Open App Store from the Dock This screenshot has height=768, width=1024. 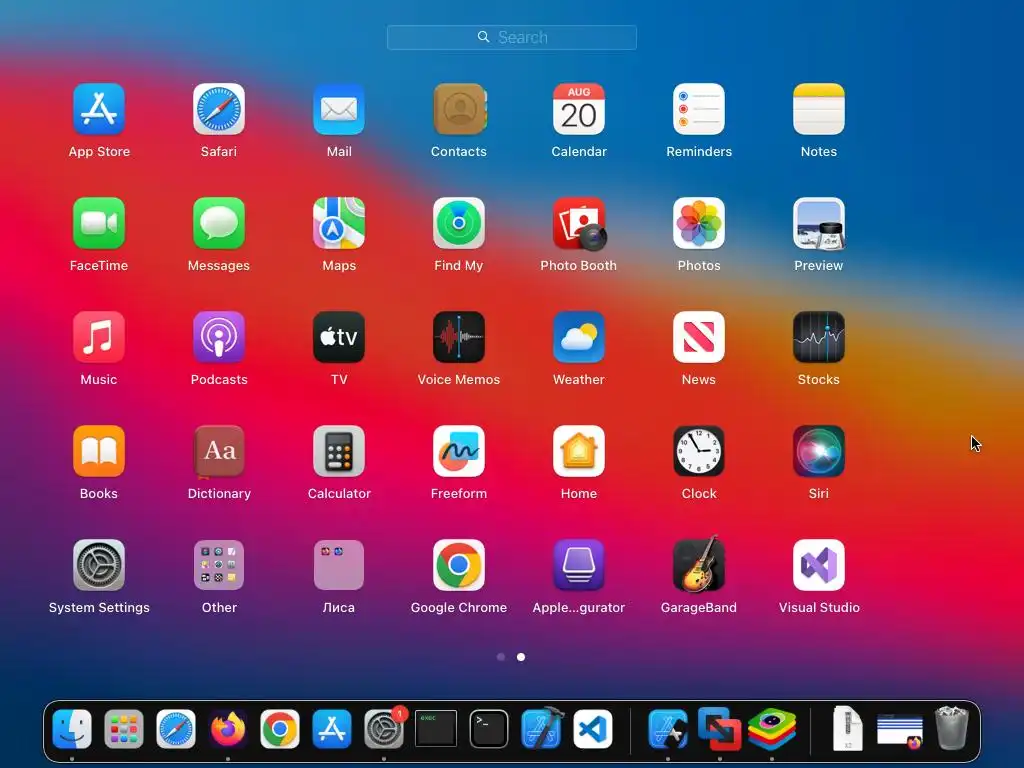[x=332, y=729]
